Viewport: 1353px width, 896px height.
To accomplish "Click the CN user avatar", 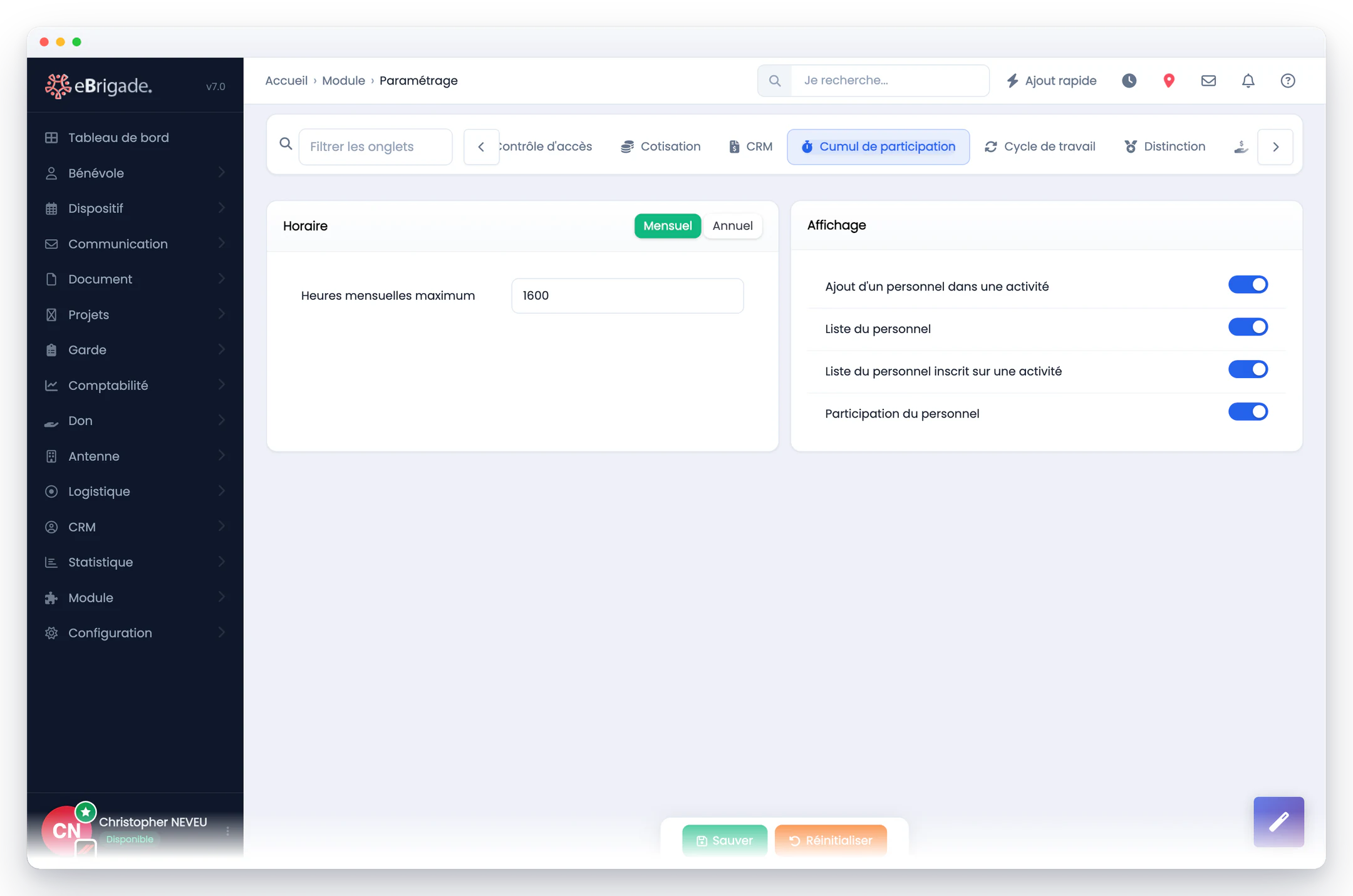I will pyautogui.click(x=66, y=830).
